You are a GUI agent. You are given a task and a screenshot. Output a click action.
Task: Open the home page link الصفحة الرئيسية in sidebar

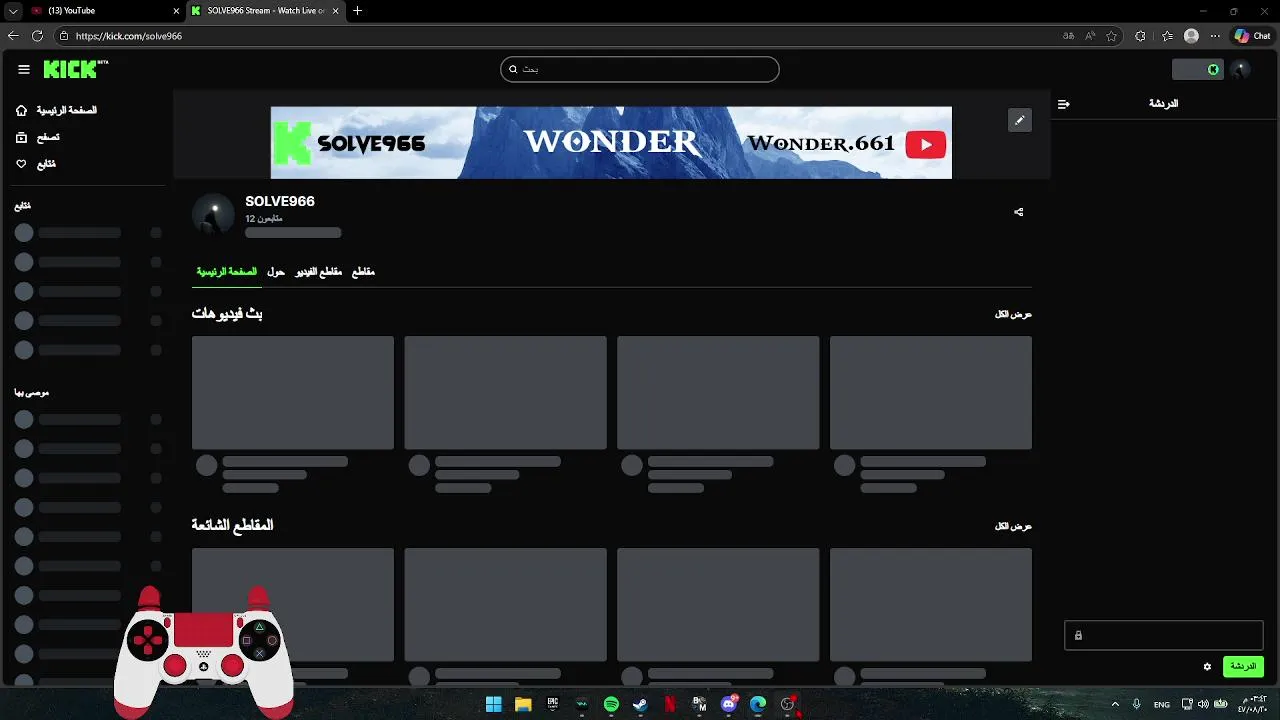57,110
